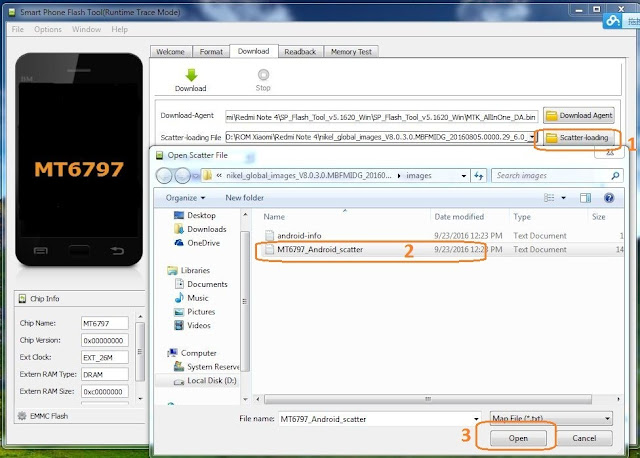
Task: Select Pictures library
Action: (195, 312)
